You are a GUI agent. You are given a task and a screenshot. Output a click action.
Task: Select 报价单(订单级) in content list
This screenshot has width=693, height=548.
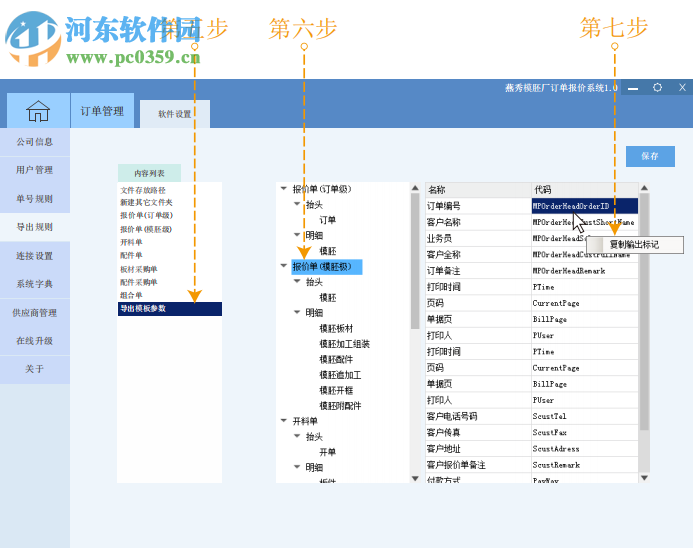[146, 215]
